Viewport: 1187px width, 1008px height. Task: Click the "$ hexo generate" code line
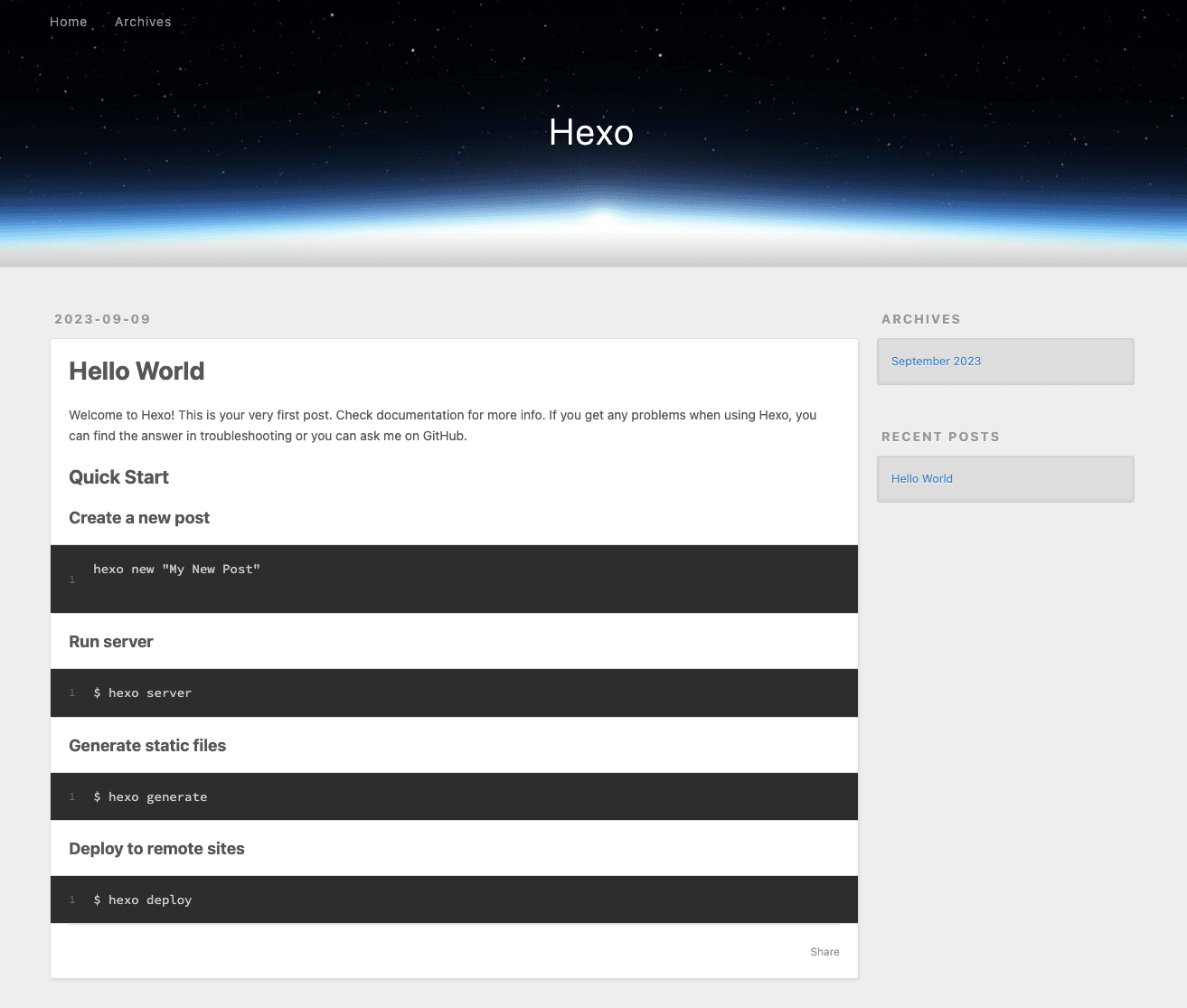coord(150,797)
